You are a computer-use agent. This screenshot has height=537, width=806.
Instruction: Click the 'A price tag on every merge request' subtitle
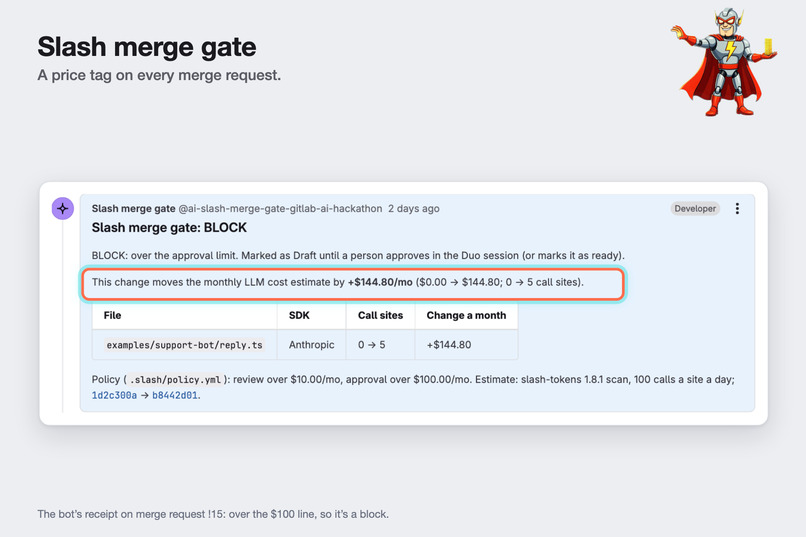pos(159,76)
